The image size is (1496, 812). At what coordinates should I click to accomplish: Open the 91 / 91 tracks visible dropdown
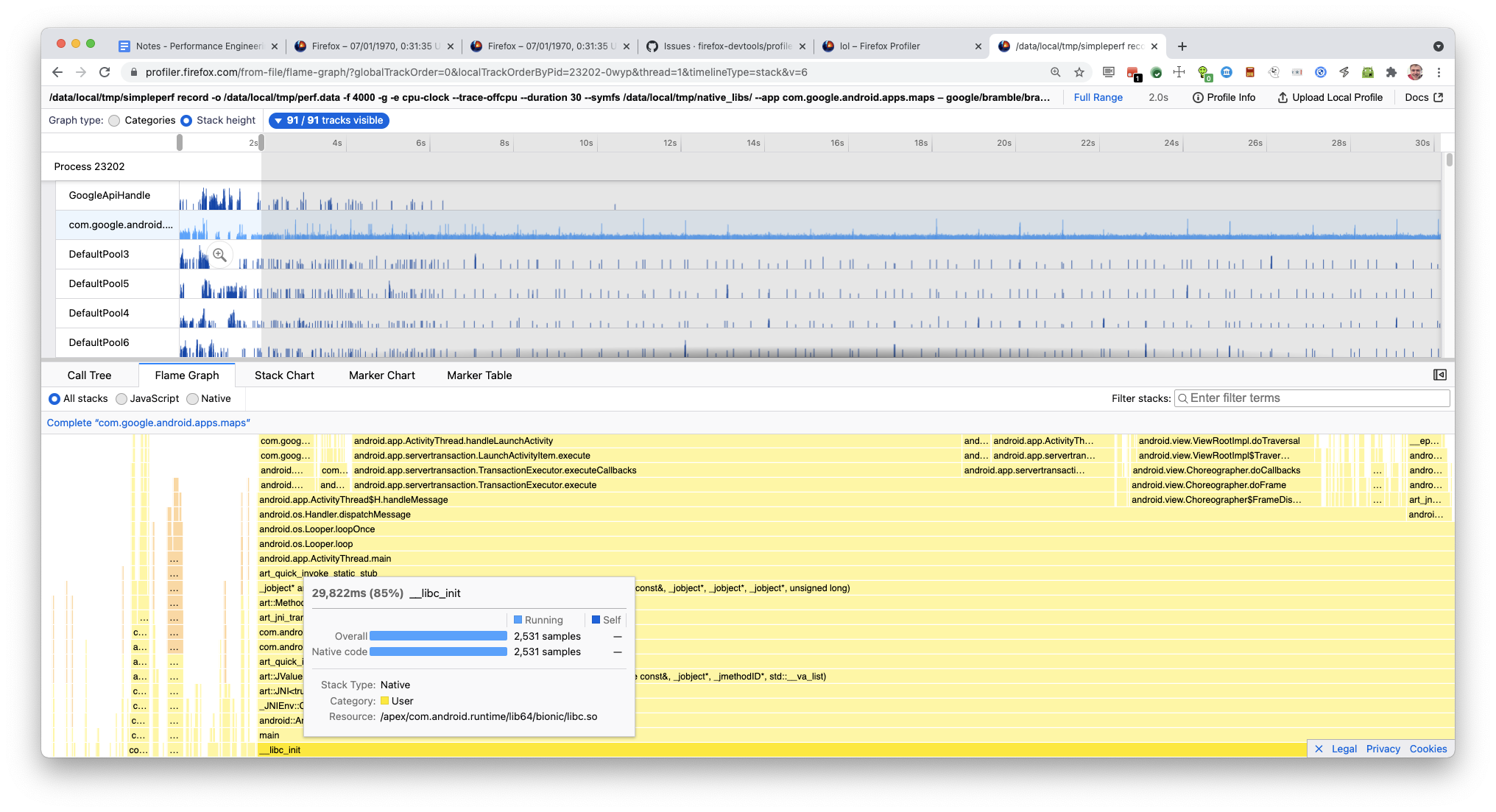click(328, 121)
